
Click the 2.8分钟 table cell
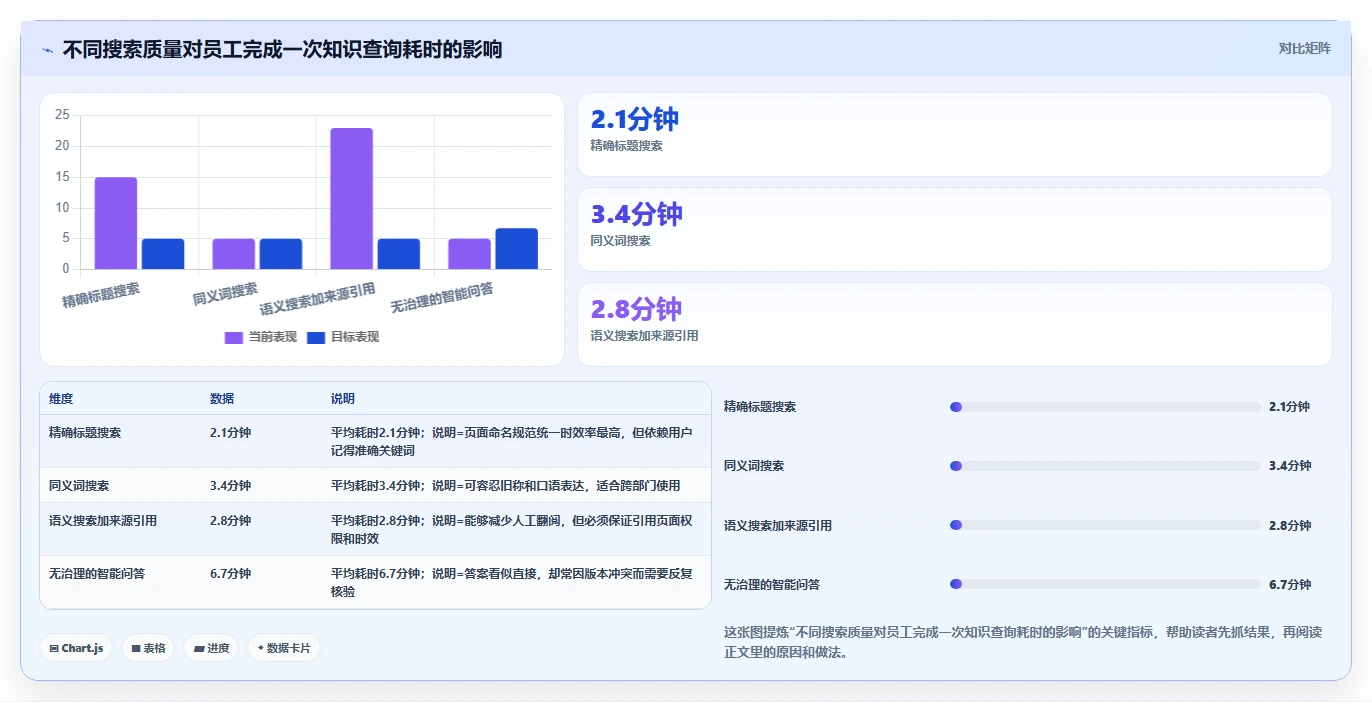[230, 520]
